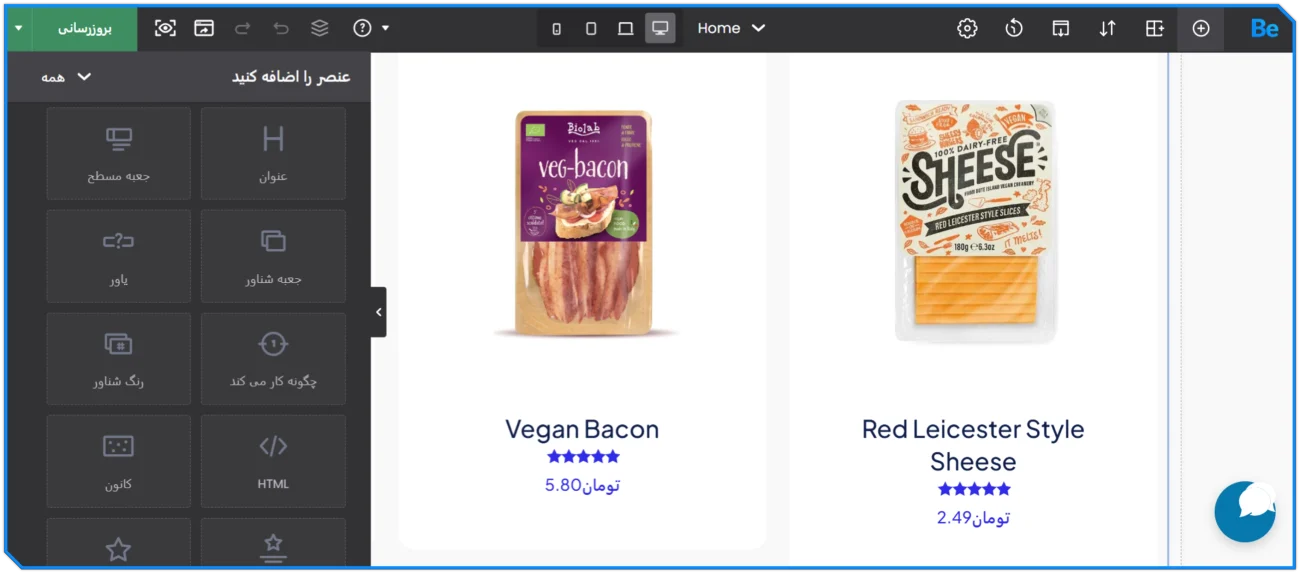Open the navigator layers icon
Image resolution: width=1300 pixels, height=573 pixels.
coord(320,28)
